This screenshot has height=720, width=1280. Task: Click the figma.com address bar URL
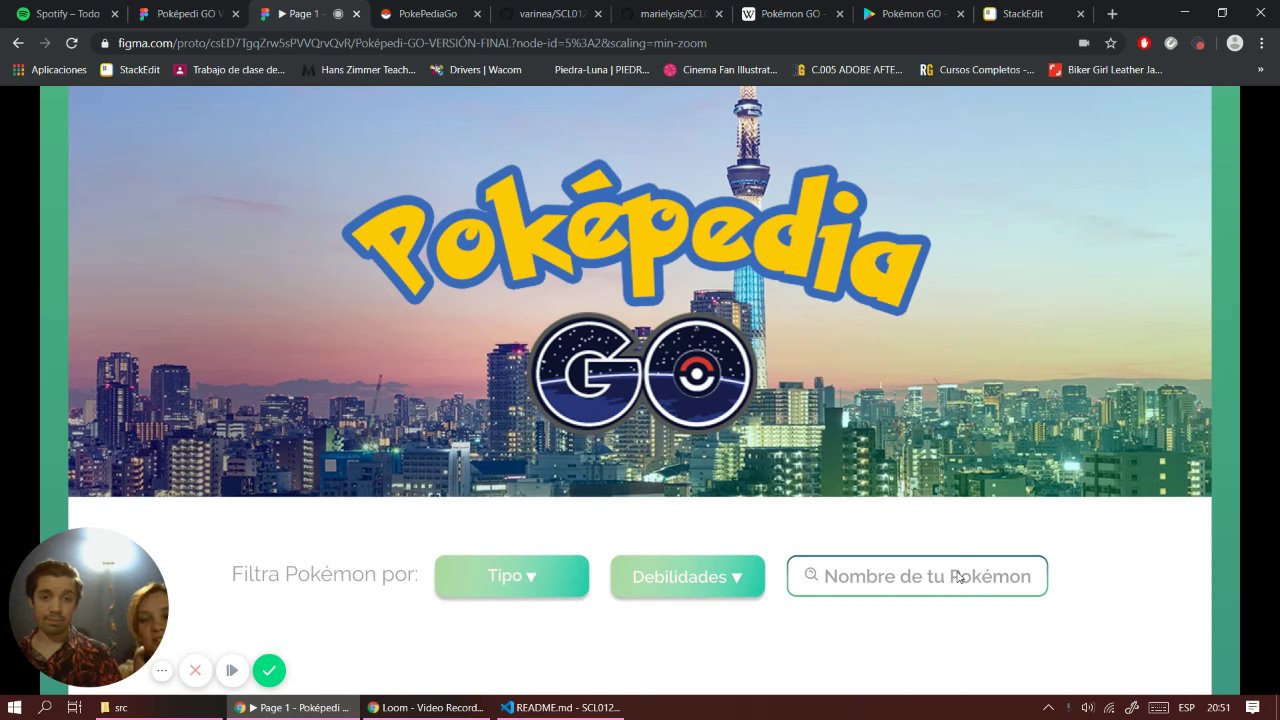tap(412, 43)
